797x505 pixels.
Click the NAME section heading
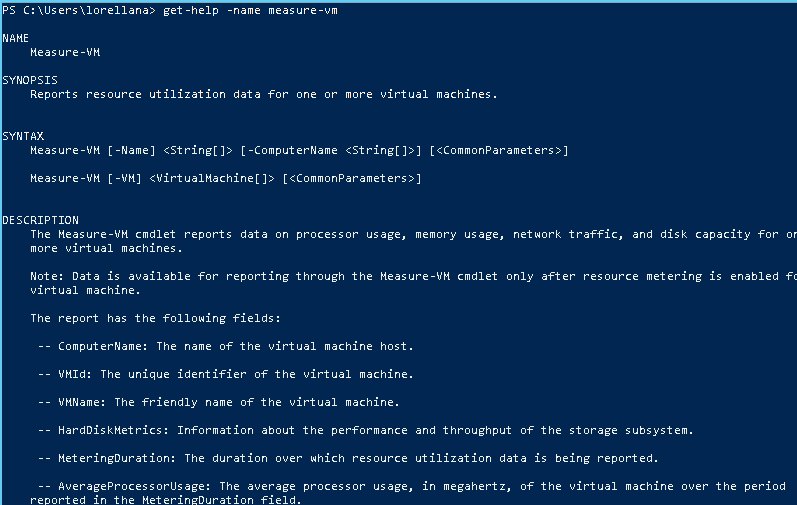click(x=16, y=38)
